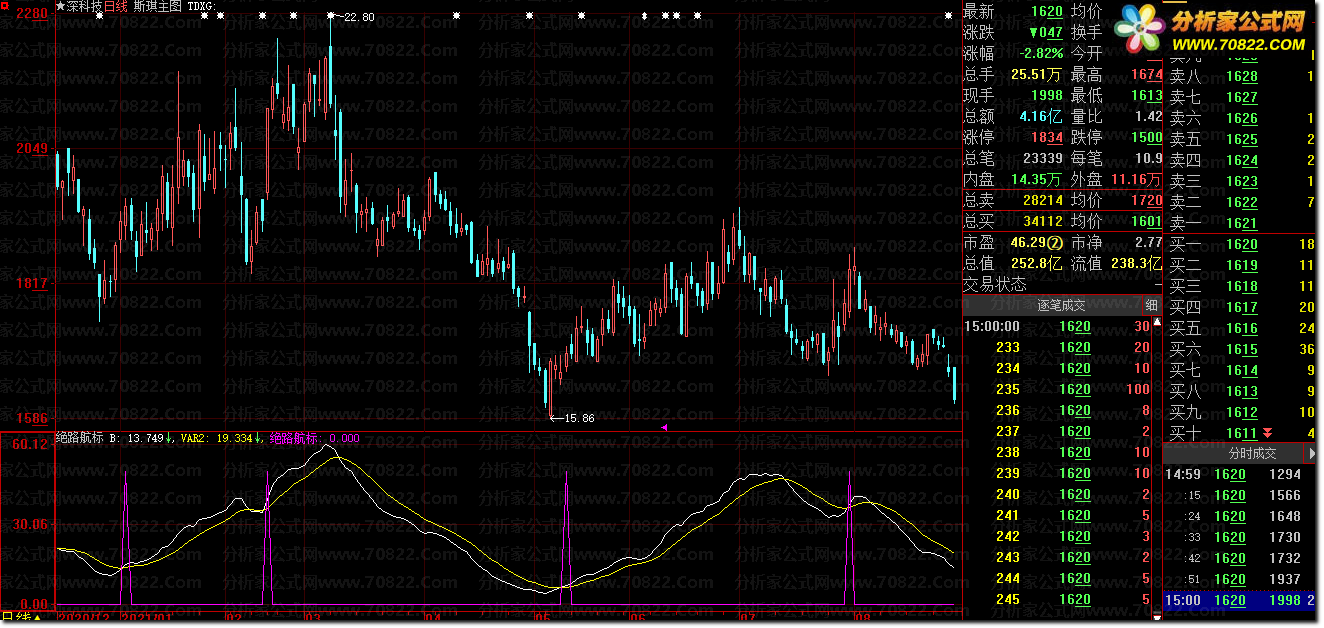
Task: Click the 涨停 value 1834
Action: click(1046, 137)
